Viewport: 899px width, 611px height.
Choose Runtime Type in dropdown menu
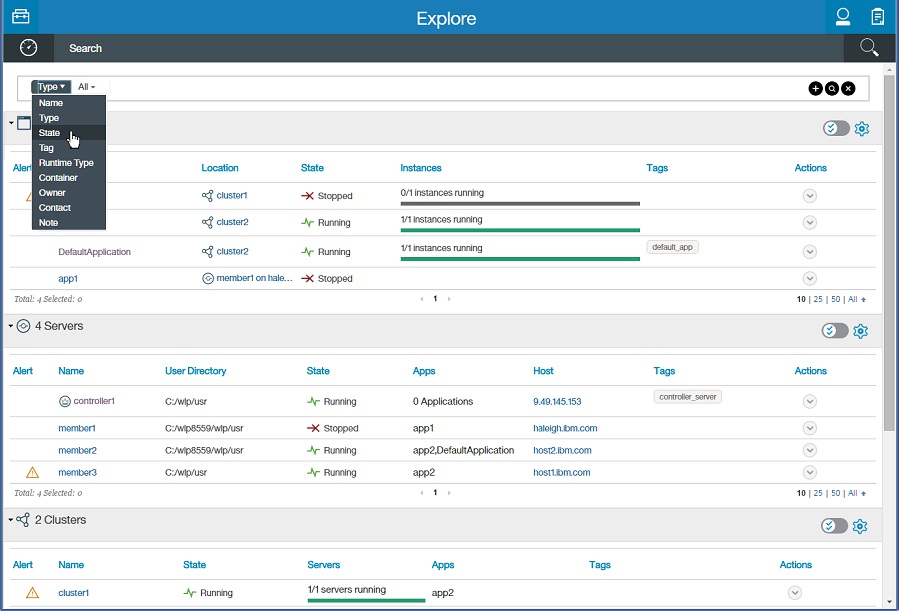tap(66, 163)
